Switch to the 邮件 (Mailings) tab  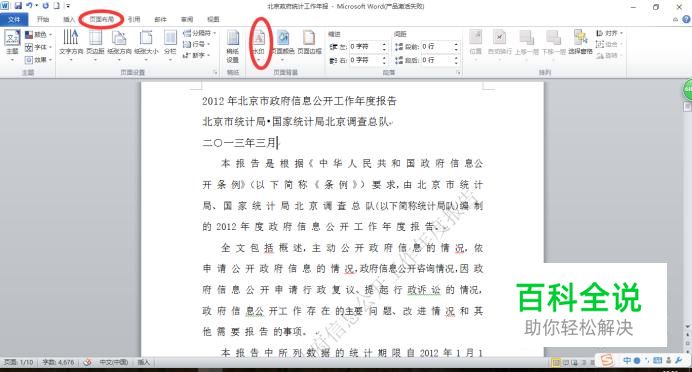click(161, 19)
